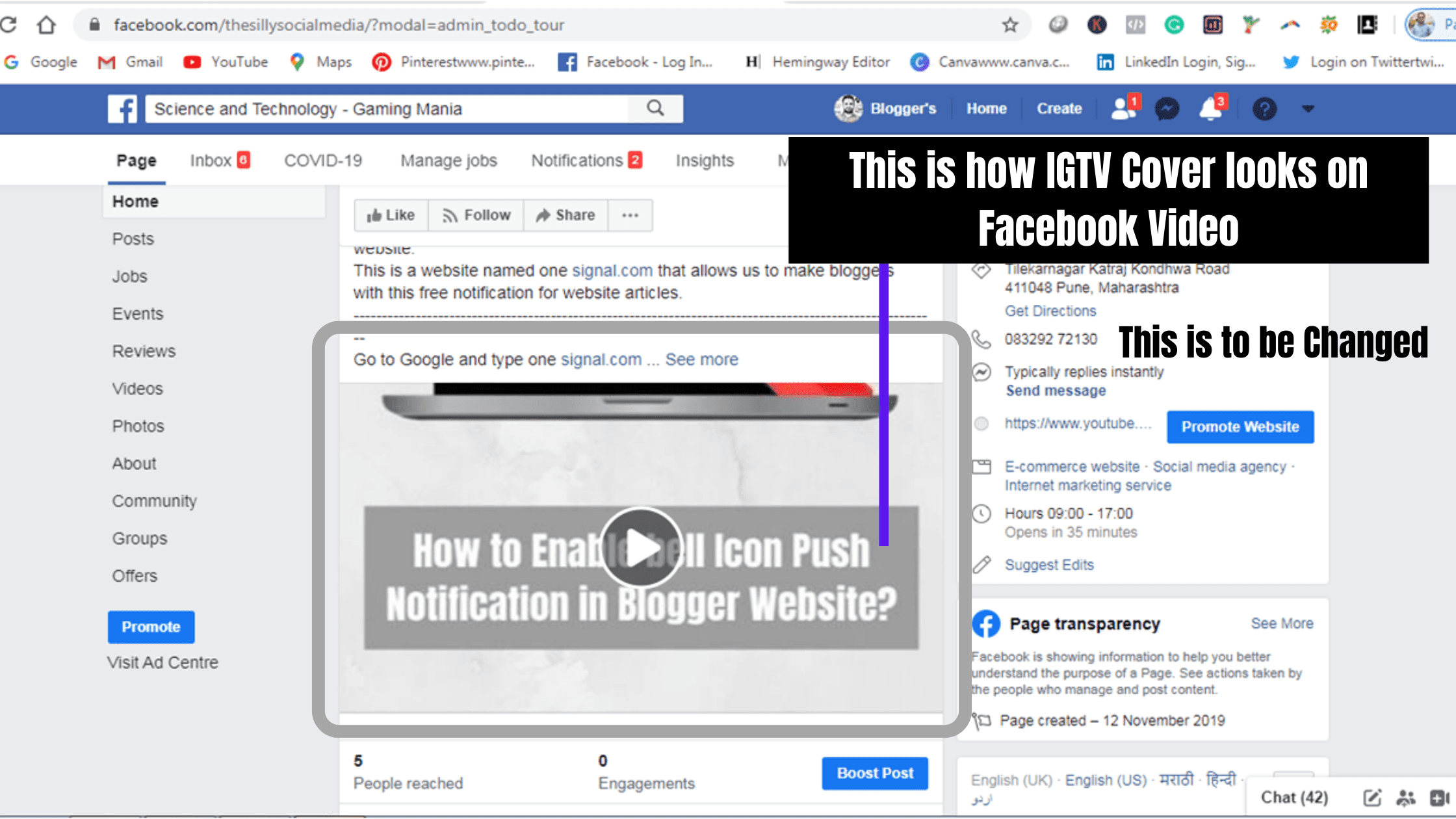Select Photos in page sidebar
Image resolution: width=1456 pixels, height=819 pixels.
pos(138,426)
